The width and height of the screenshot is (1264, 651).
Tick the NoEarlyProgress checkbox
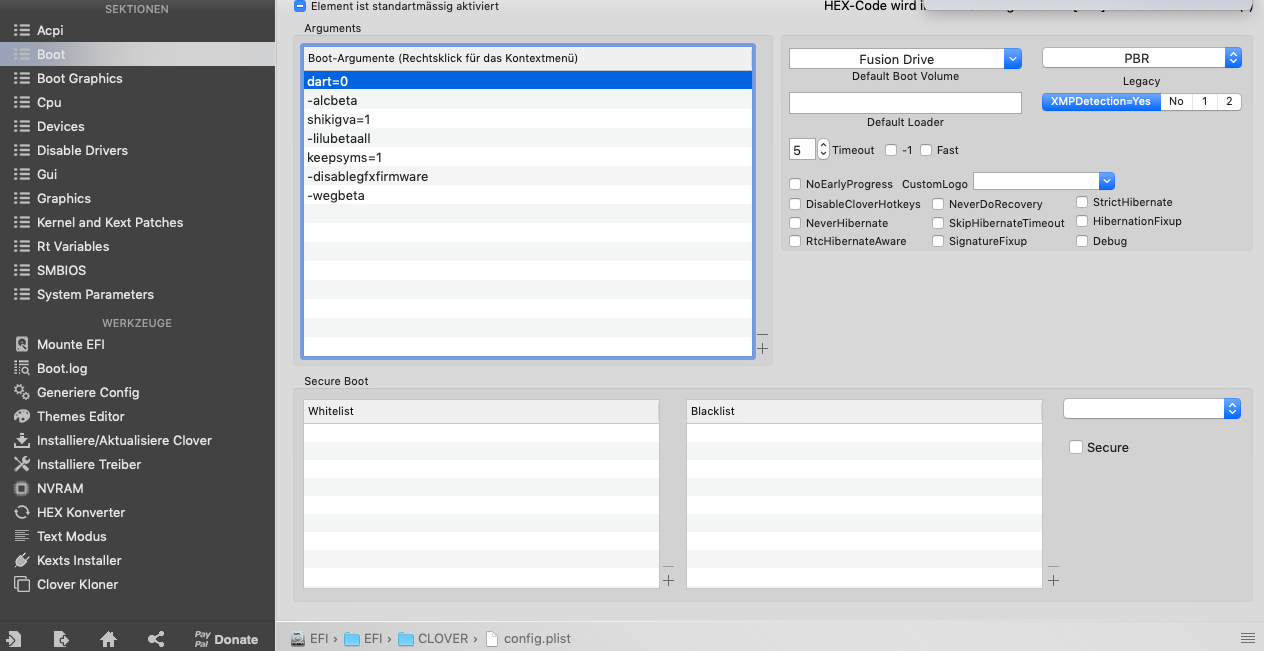click(x=795, y=184)
